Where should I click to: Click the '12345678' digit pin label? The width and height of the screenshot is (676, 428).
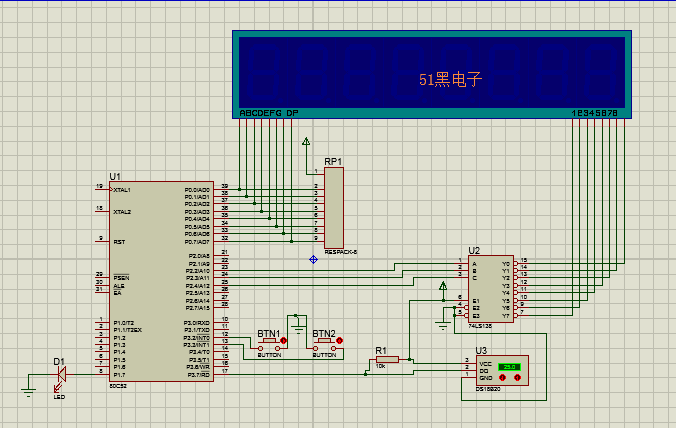595,113
